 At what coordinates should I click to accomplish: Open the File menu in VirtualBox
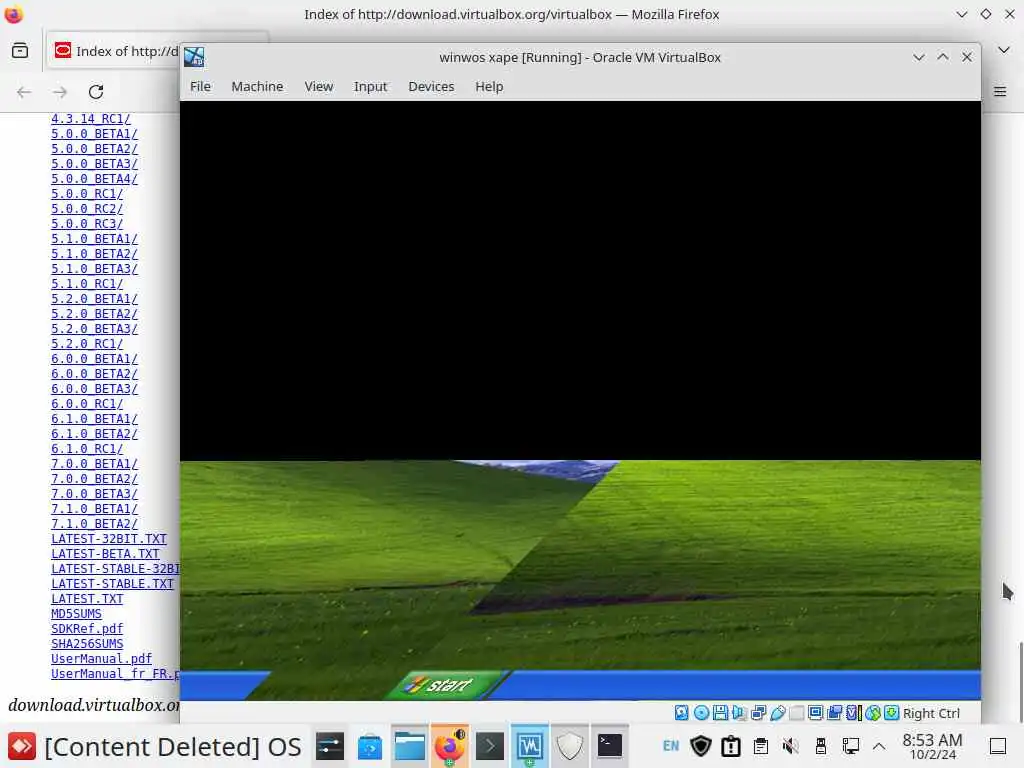click(x=200, y=86)
